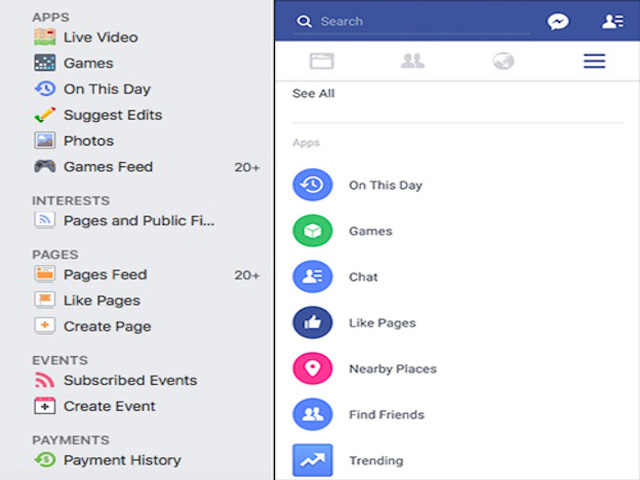Click the Like Pages flag icon
This screenshot has width=640, height=480.
[45, 300]
